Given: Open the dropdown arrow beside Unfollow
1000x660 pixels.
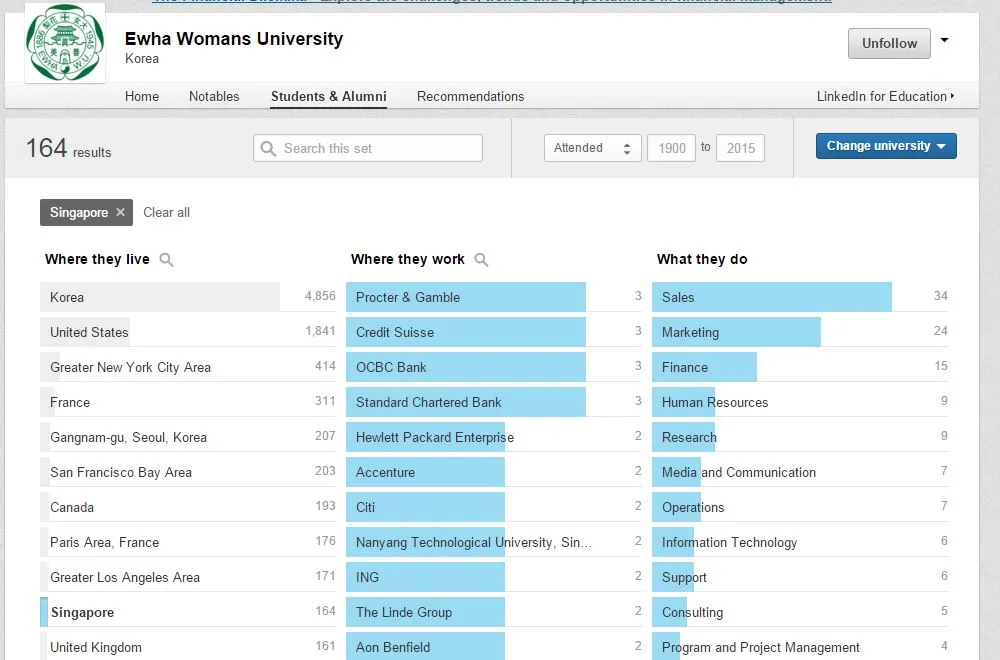Looking at the screenshot, I should click(x=945, y=40).
